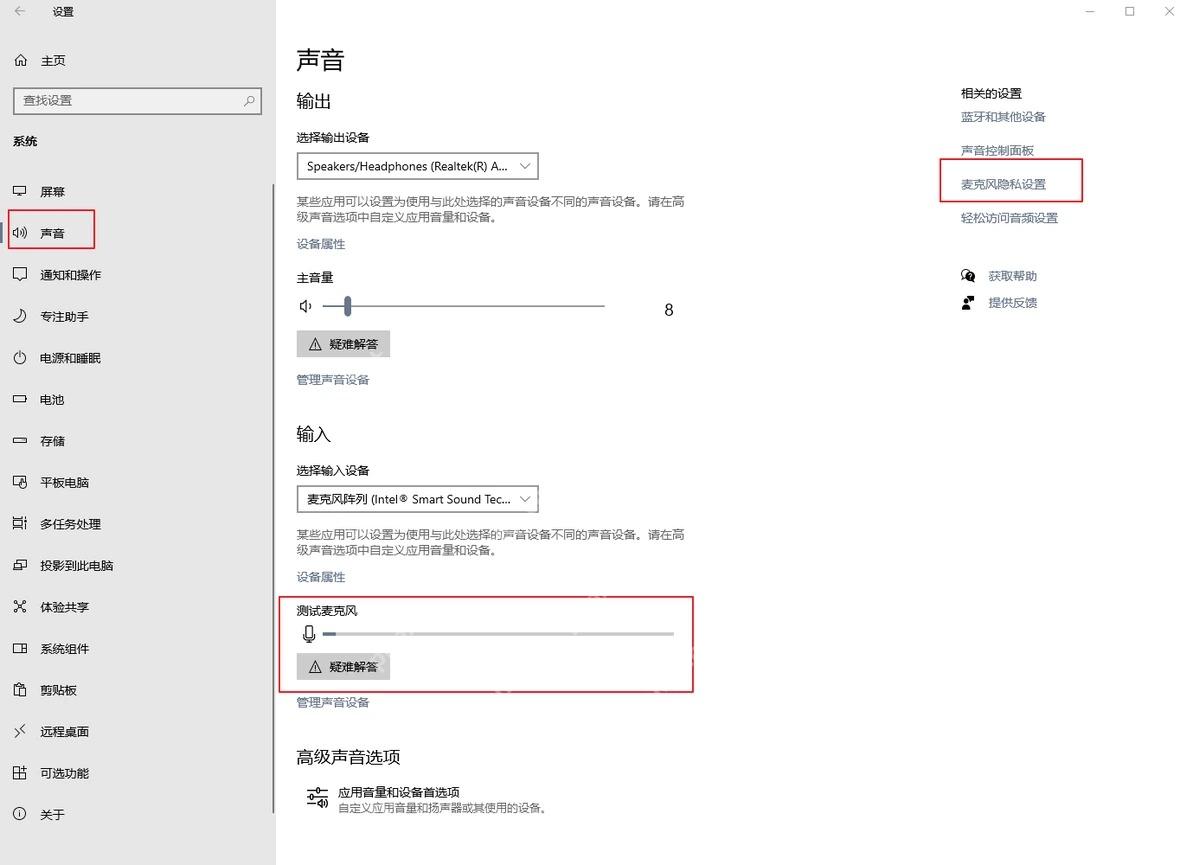1180x865 pixels.
Task: Click the 多任务处理 multitasking icon
Action: (20, 523)
